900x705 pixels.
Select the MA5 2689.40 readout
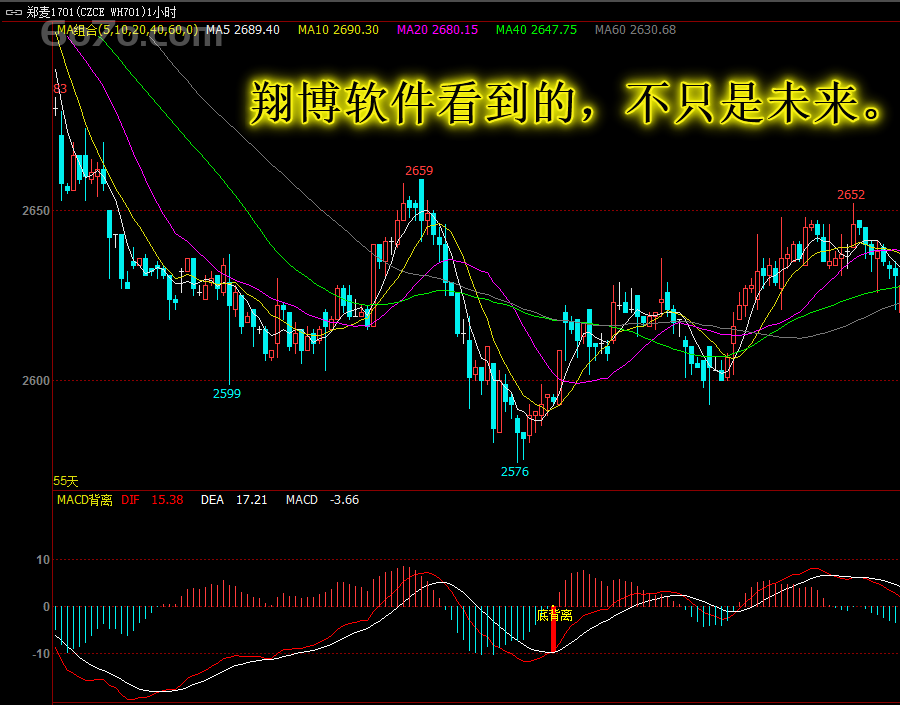(x=243, y=30)
